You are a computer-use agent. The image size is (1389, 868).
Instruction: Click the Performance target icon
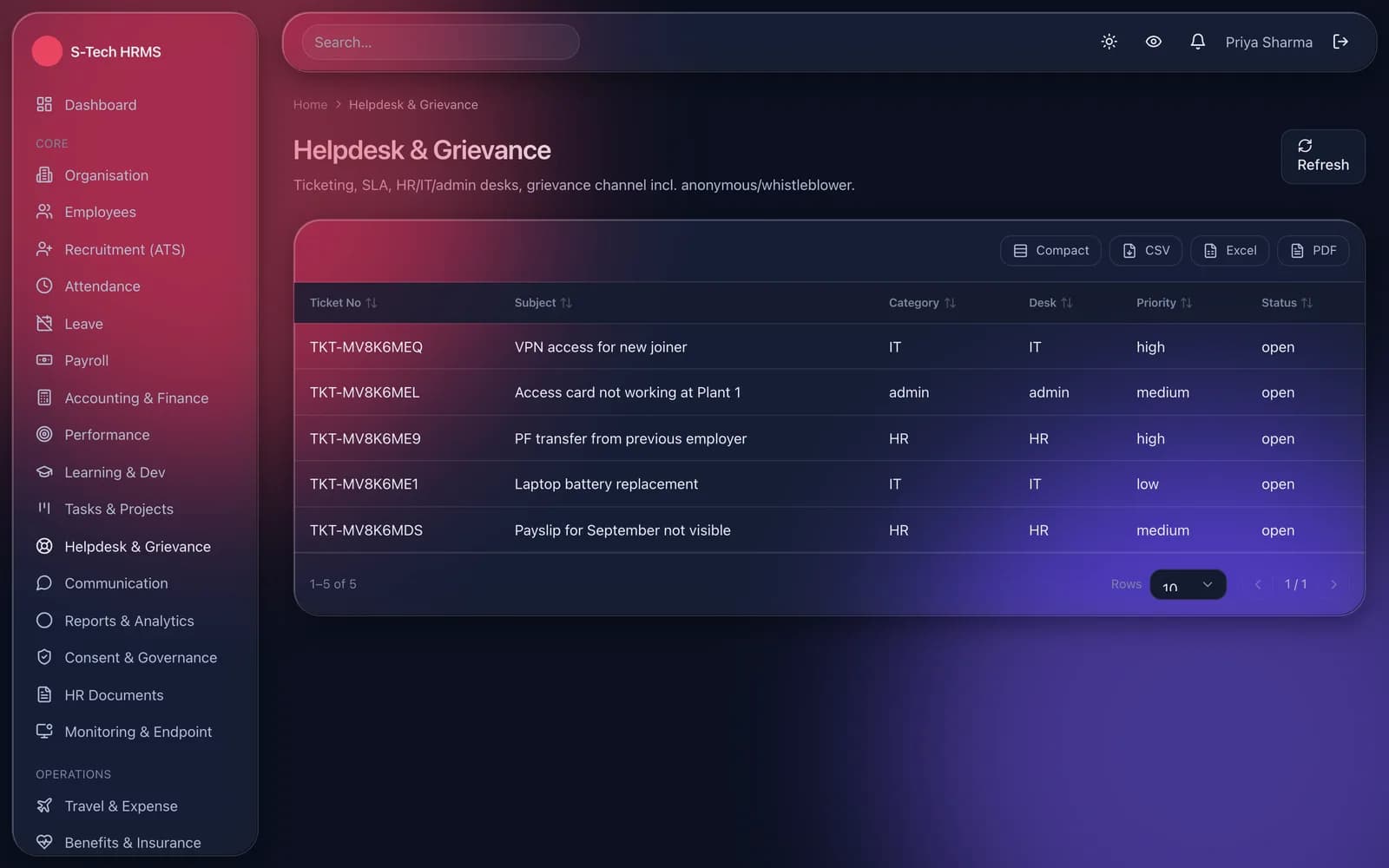(44, 434)
